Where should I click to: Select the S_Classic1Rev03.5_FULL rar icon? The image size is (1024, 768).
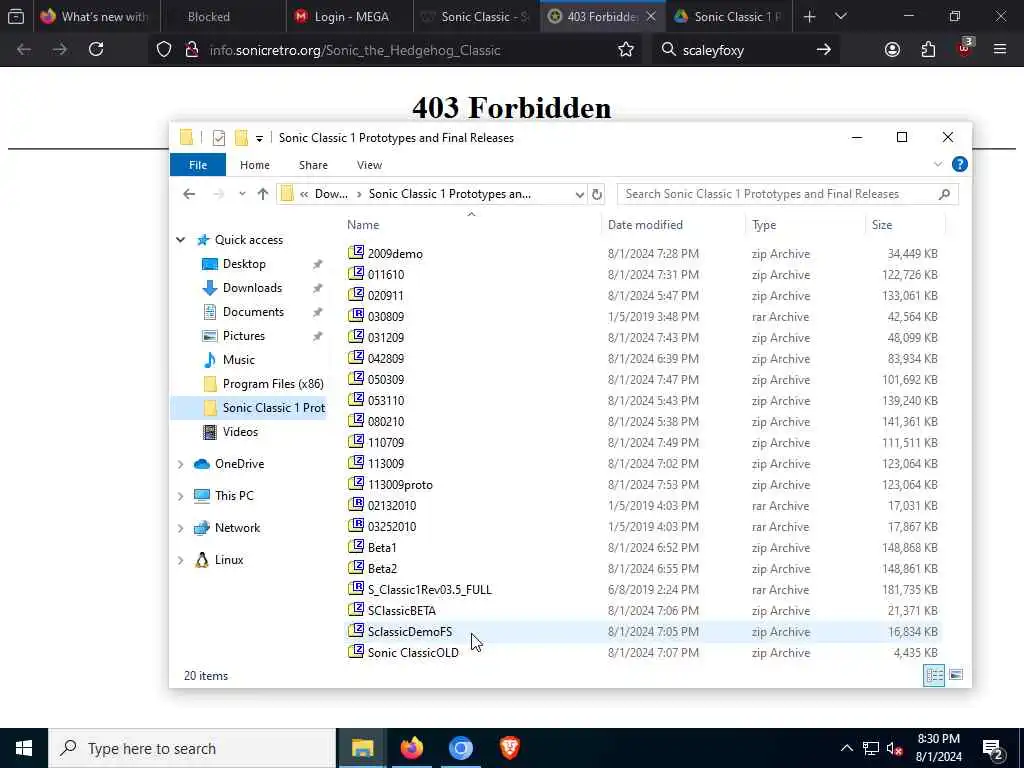pyautogui.click(x=356, y=588)
